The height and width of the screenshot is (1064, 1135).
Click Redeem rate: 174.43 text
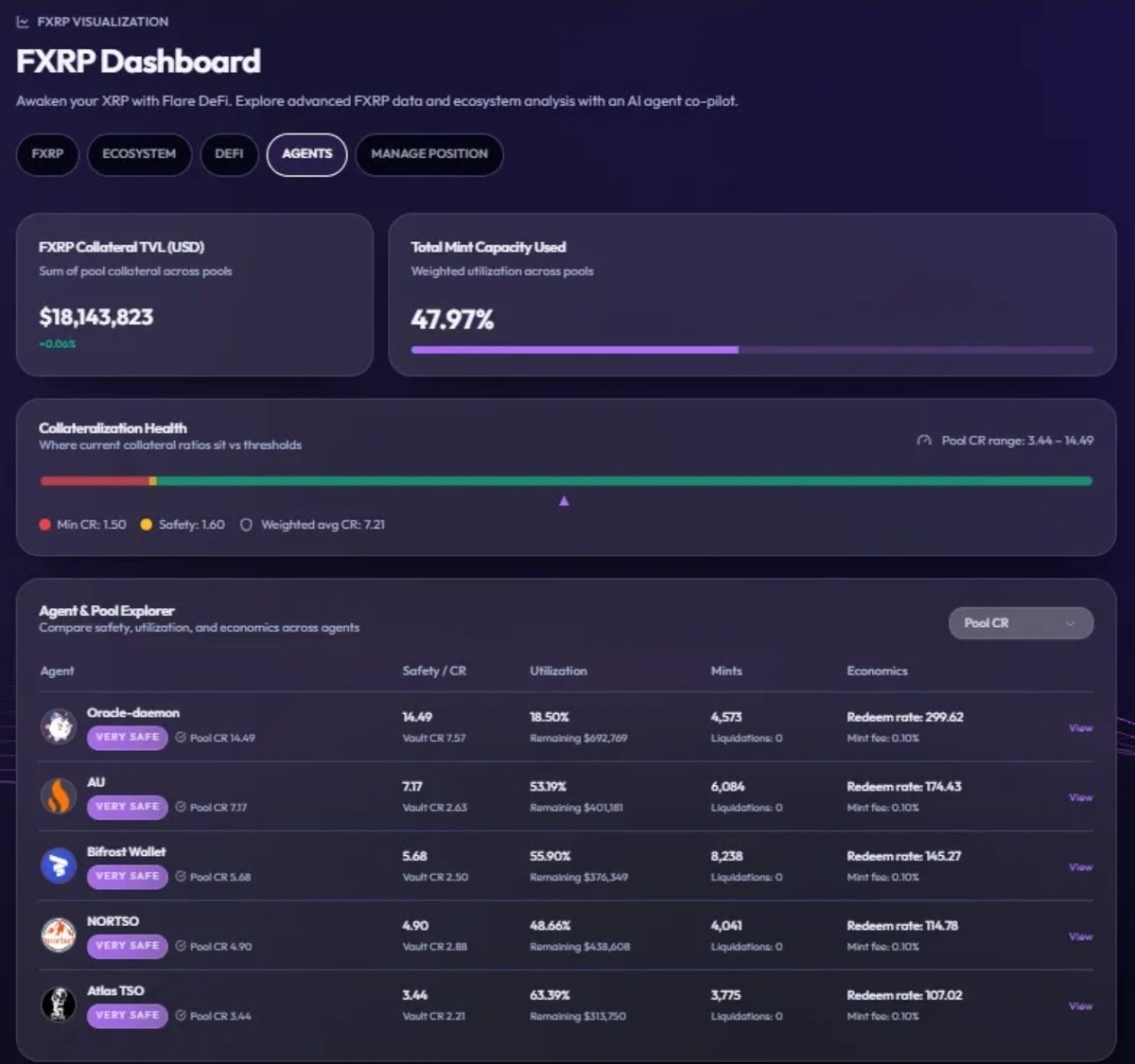(903, 787)
